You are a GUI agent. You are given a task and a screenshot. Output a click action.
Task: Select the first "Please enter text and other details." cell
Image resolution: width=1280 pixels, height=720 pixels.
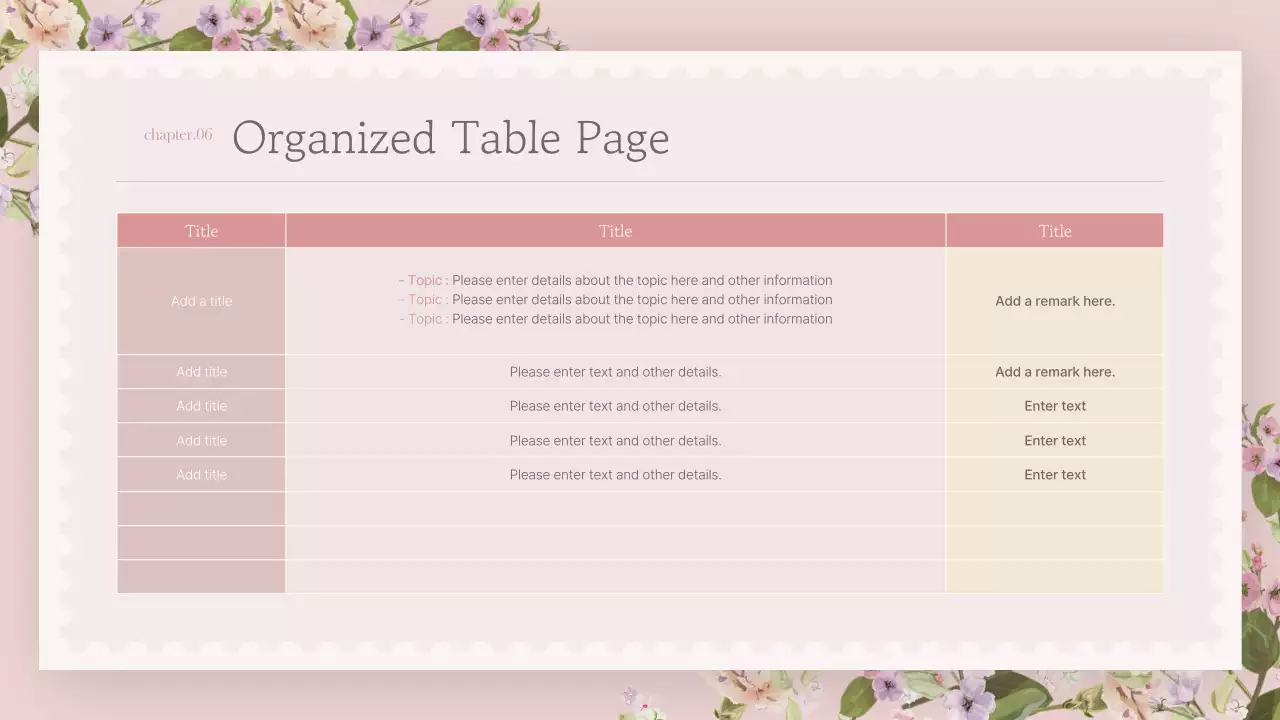click(x=615, y=372)
